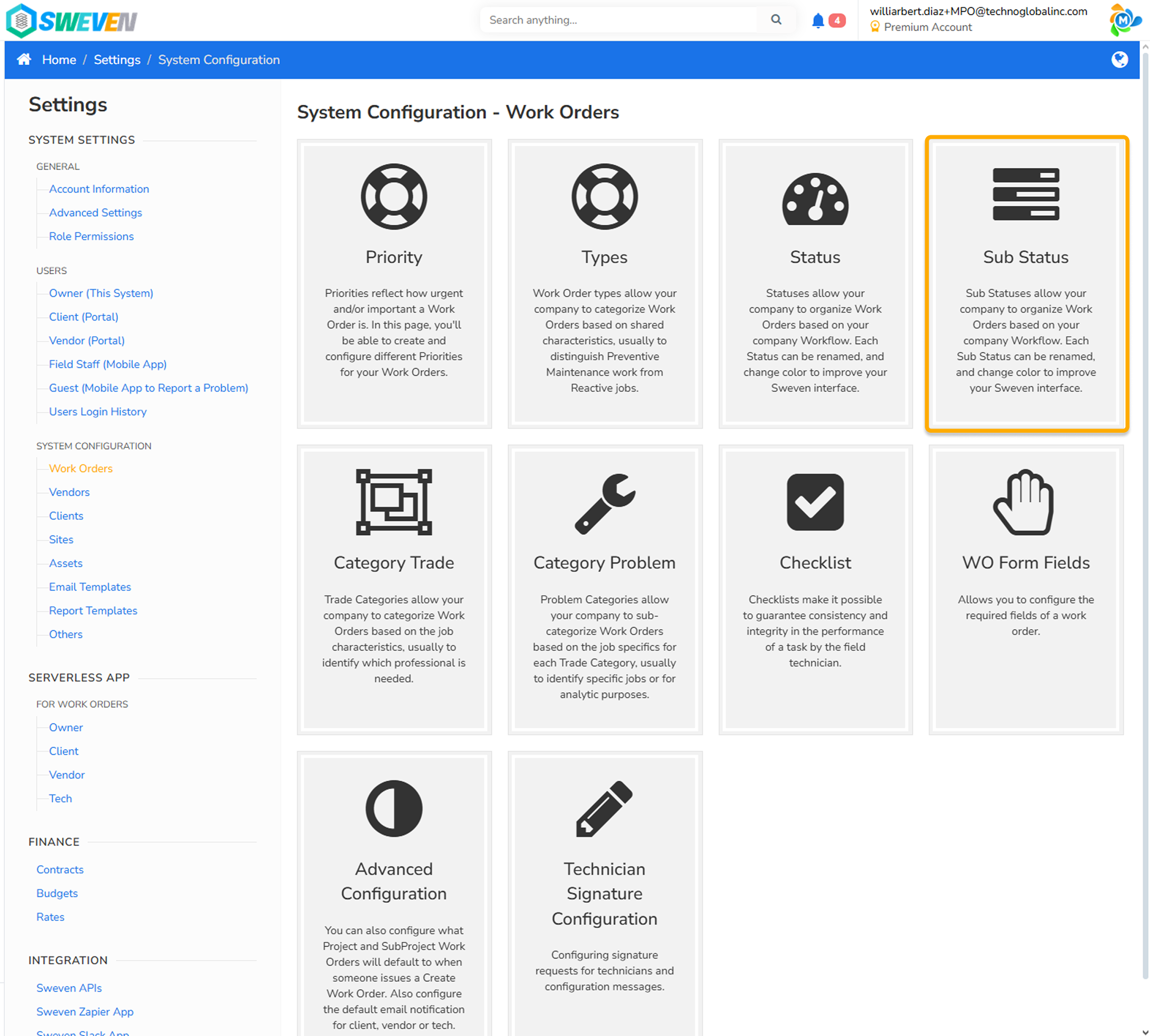Click the Advanced Configuration contrast icon
The height and width of the screenshot is (1036, 1150).
click(x=394, y=808)
